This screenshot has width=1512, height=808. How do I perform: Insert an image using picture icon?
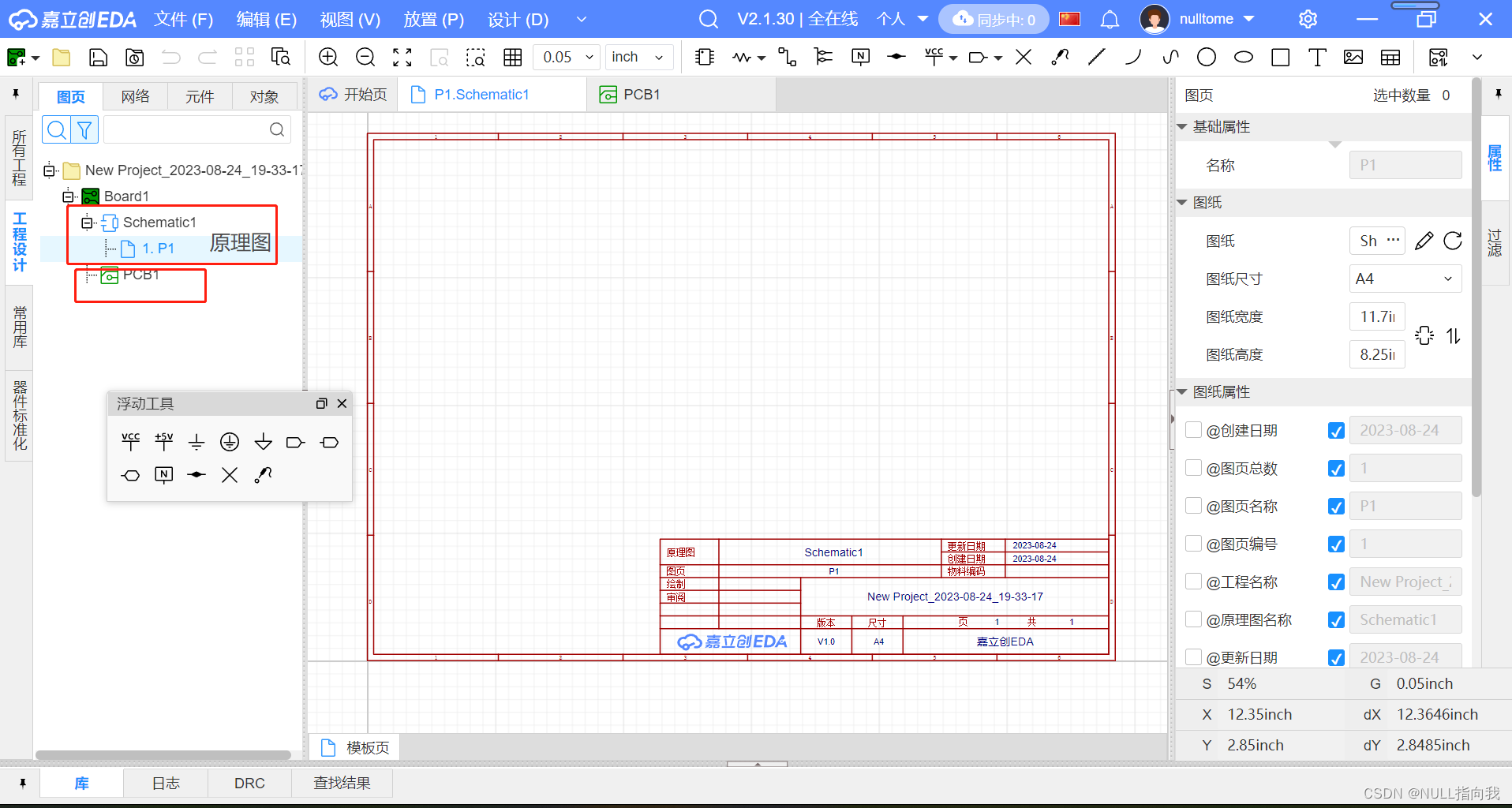[x=1353, y=57]
